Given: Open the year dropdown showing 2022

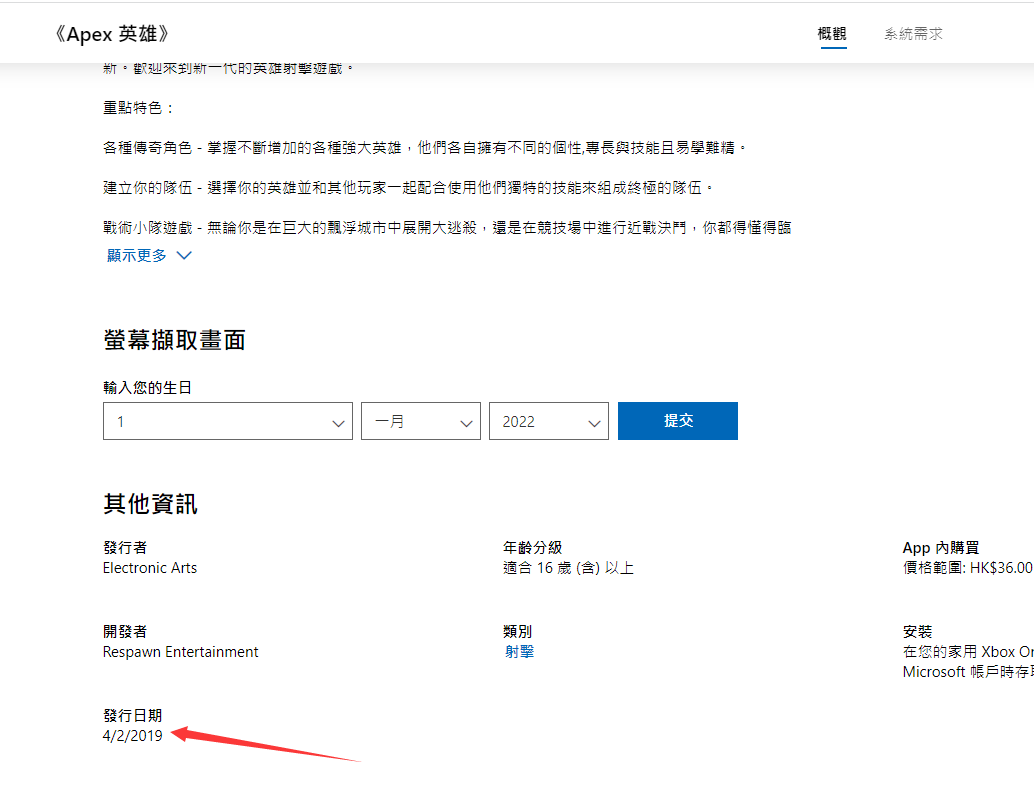Looking at the screenshot, I should point(549,421).
